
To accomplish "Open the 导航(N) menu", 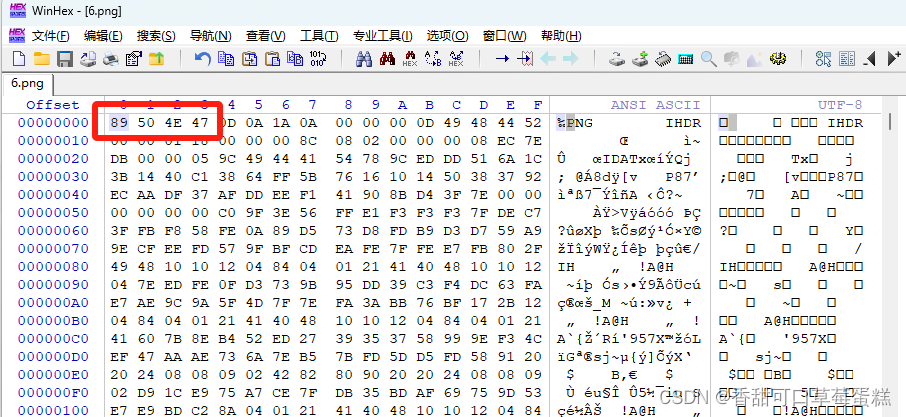I will point(210,36).
